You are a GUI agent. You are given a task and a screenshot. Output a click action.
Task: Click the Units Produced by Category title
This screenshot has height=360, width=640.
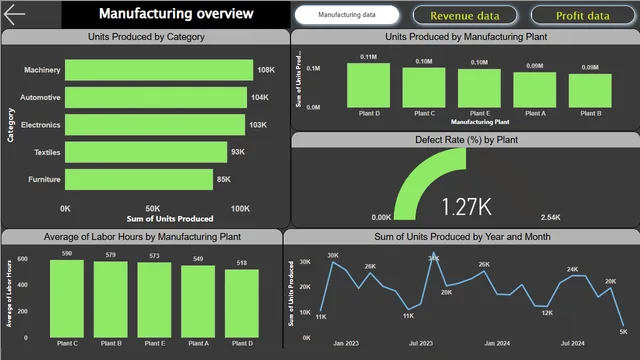pyautogui.click(x=146, y=37)
